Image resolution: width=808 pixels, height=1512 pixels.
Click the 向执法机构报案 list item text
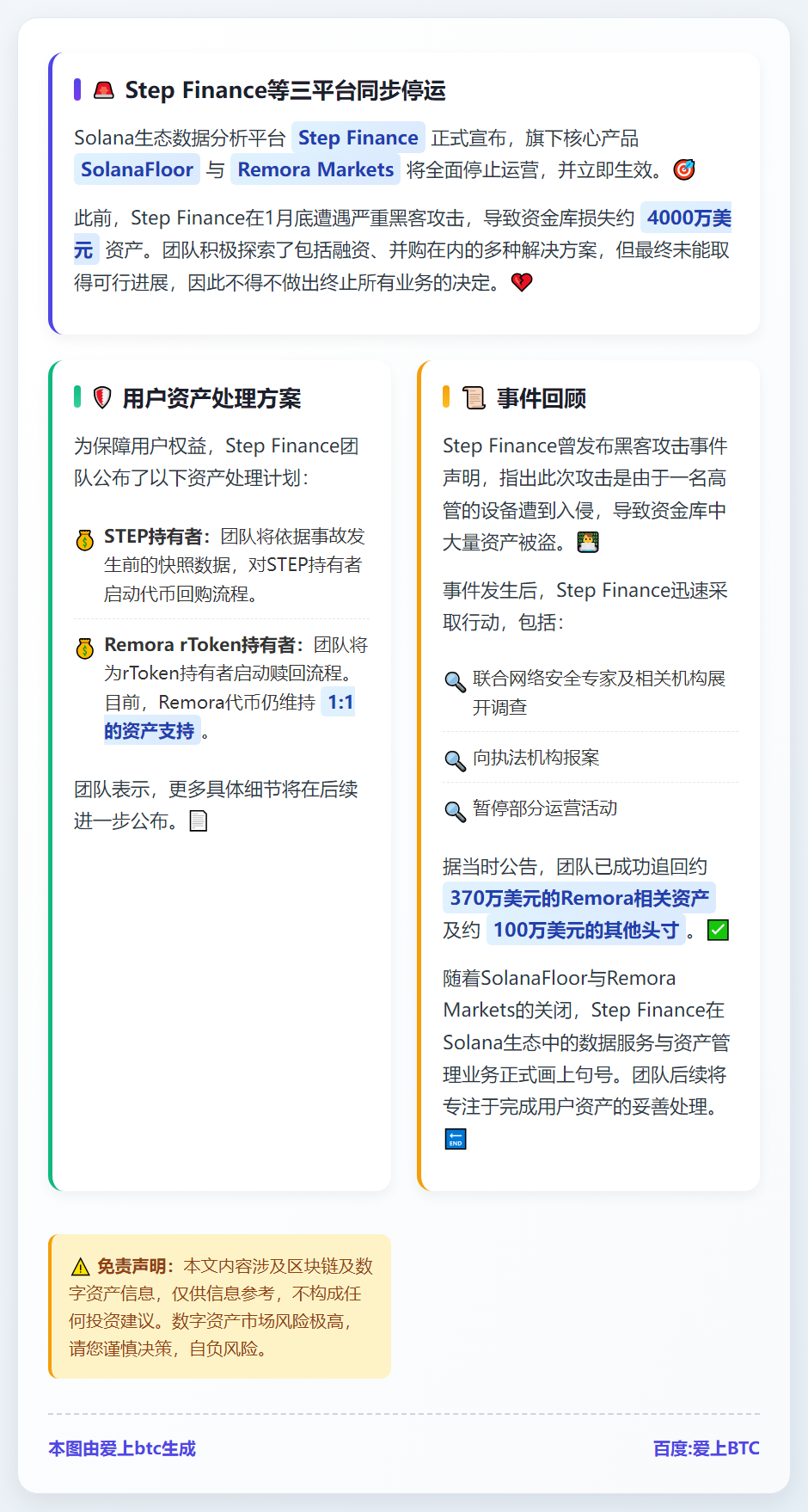coord(536,758)
